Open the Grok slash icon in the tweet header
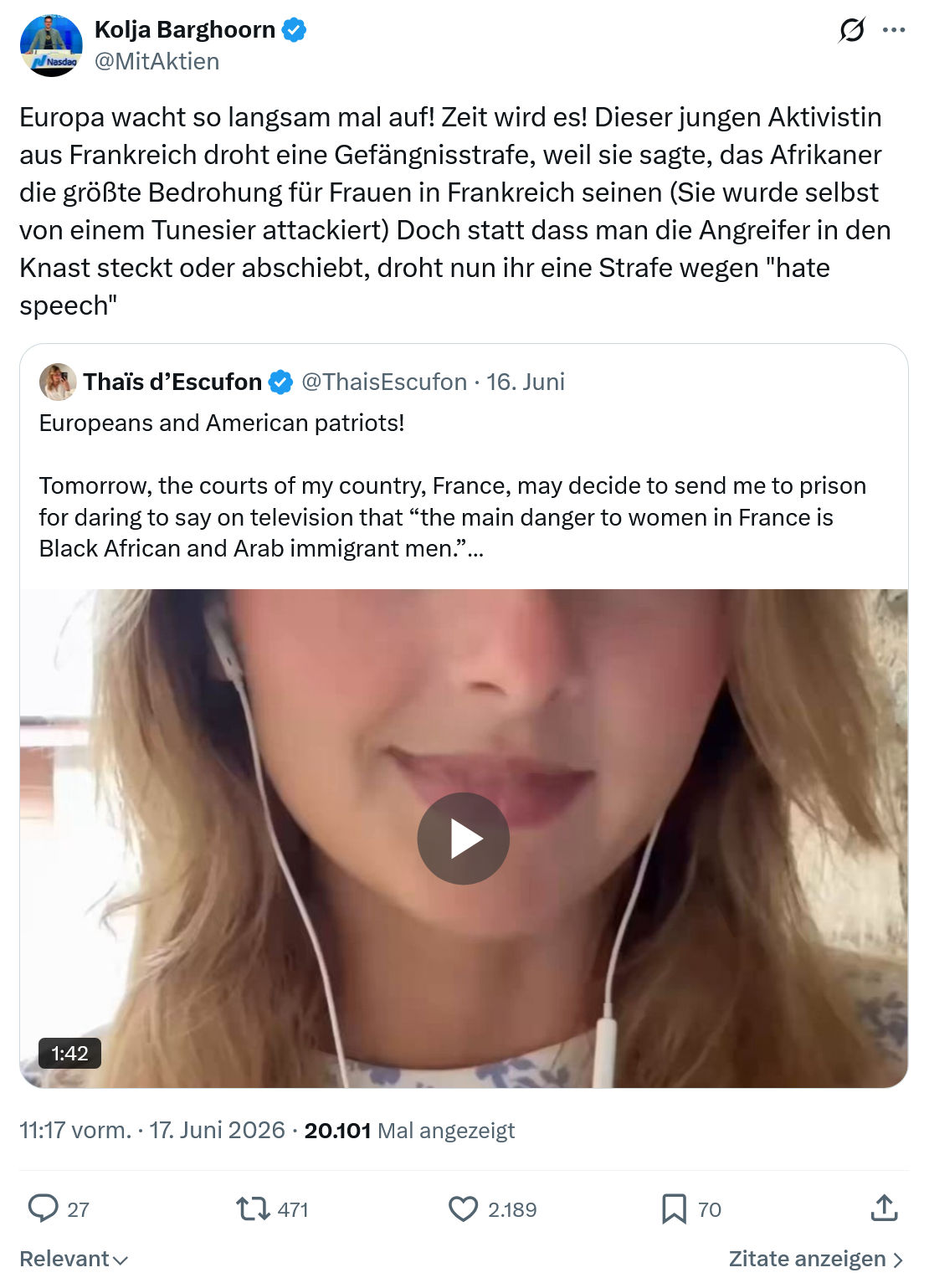The image size is (929, 1288). (x=852, y=31)
